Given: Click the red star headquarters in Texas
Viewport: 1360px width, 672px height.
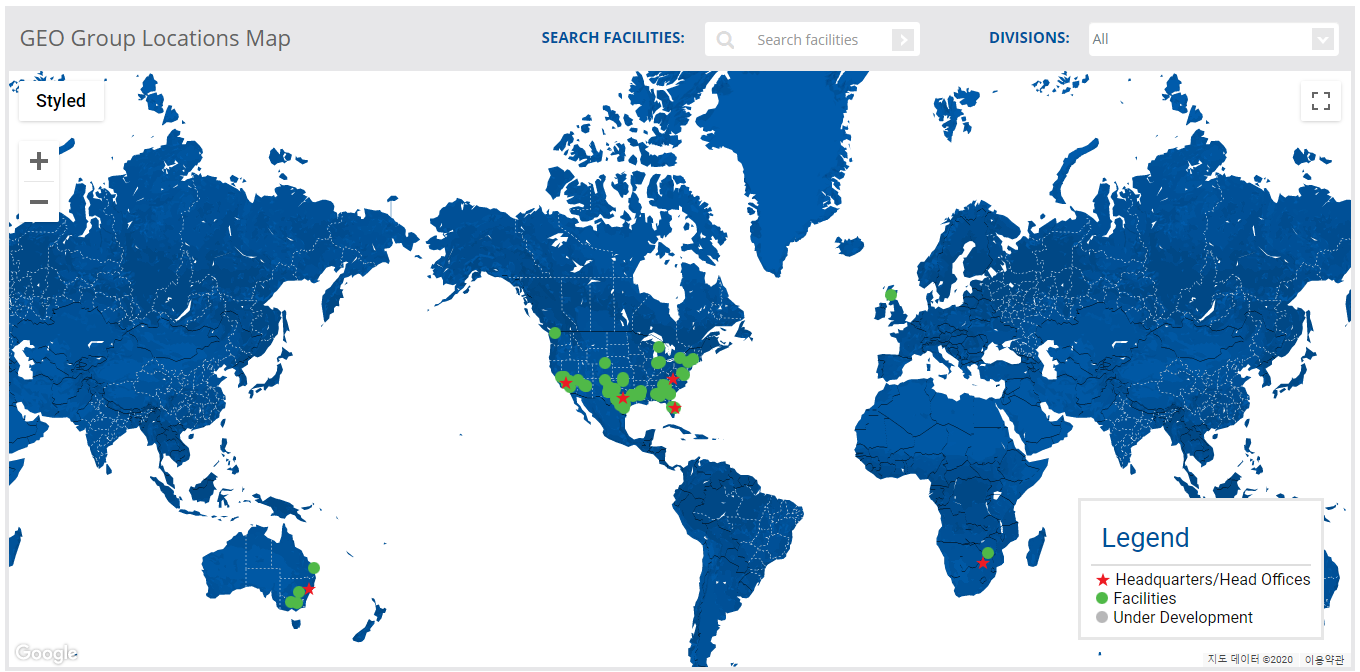Looking at the screenshot, I should point(623,398).
